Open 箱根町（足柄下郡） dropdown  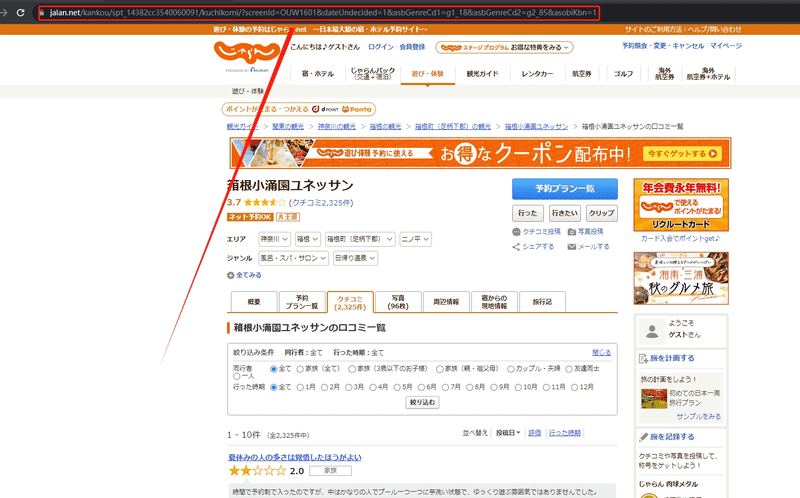360,239
